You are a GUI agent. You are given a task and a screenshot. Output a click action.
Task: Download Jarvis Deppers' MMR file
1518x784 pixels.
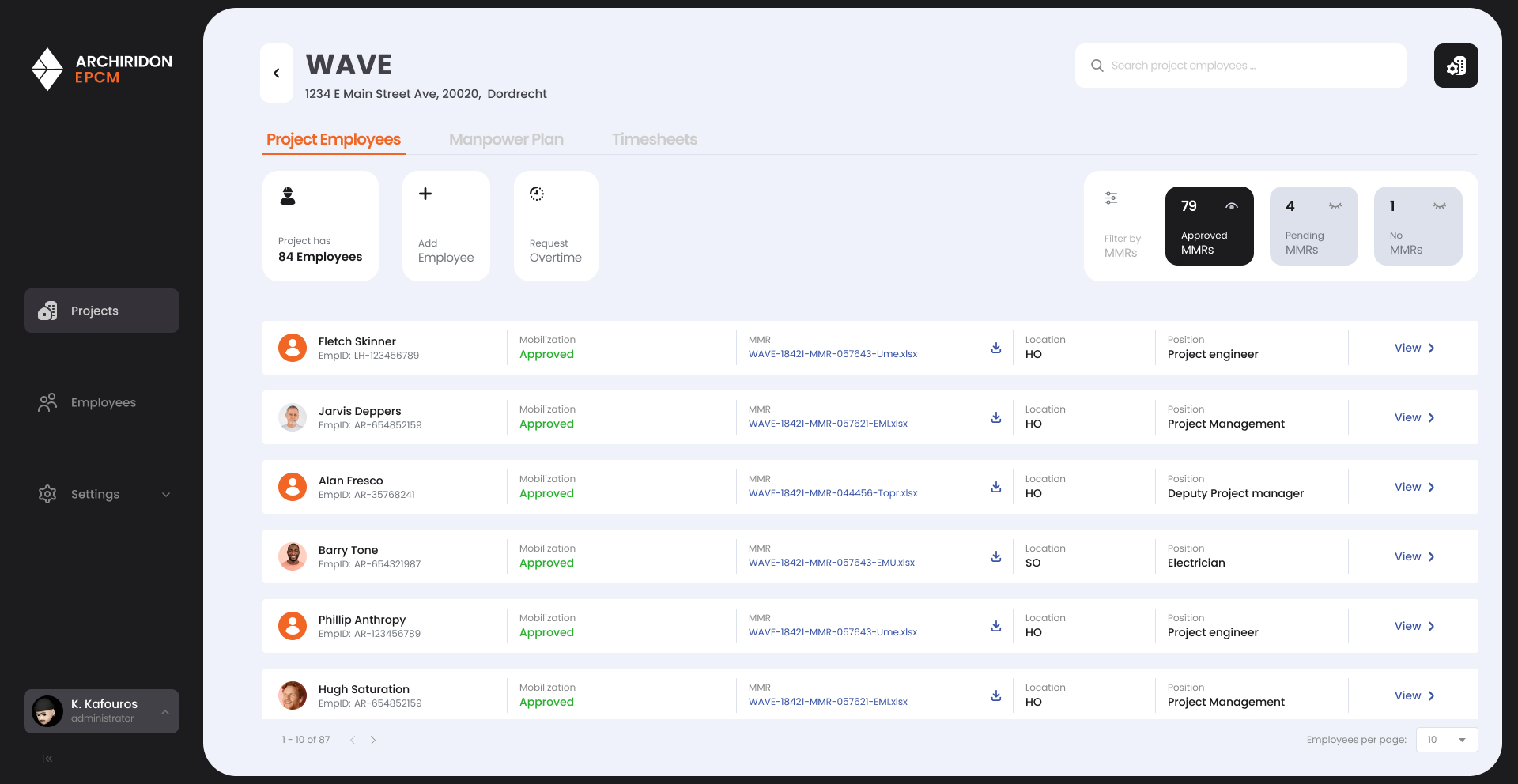click(x=996, y=417)
